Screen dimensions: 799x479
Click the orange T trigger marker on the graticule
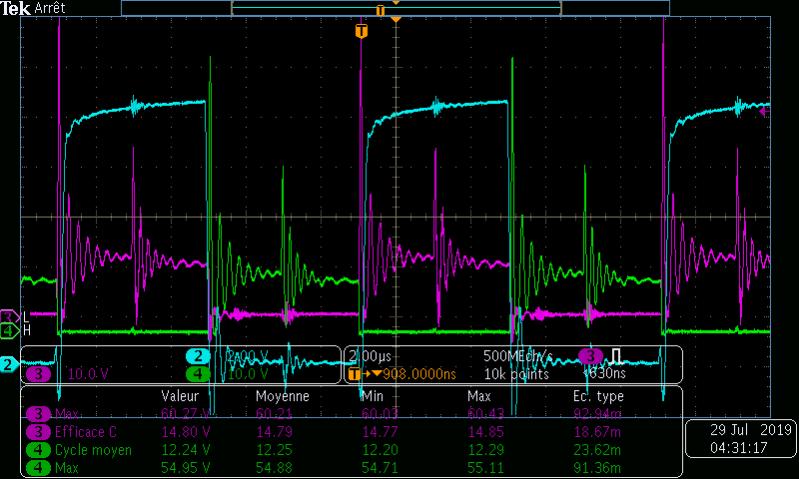[x=361, y=32]
